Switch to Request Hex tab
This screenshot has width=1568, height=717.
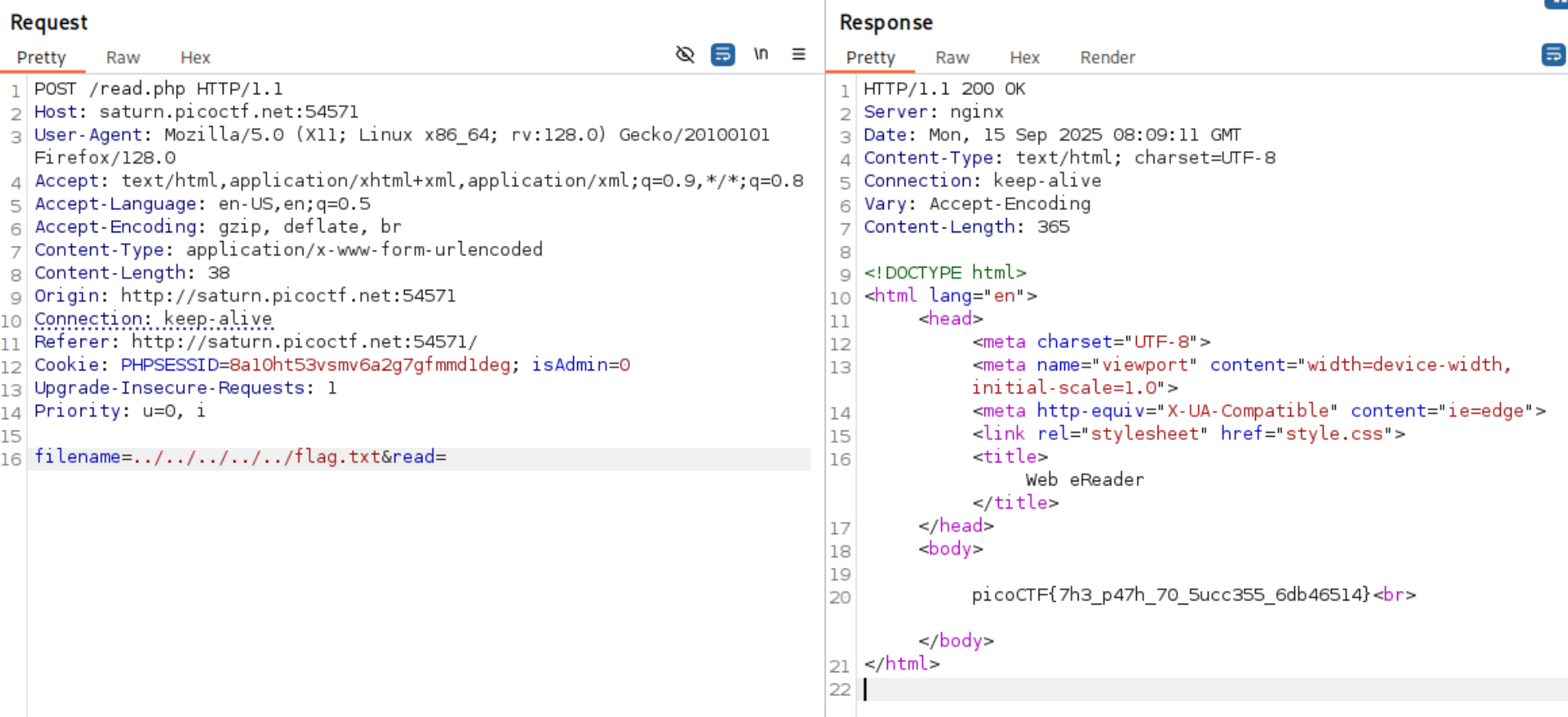(x=196, y=57)
